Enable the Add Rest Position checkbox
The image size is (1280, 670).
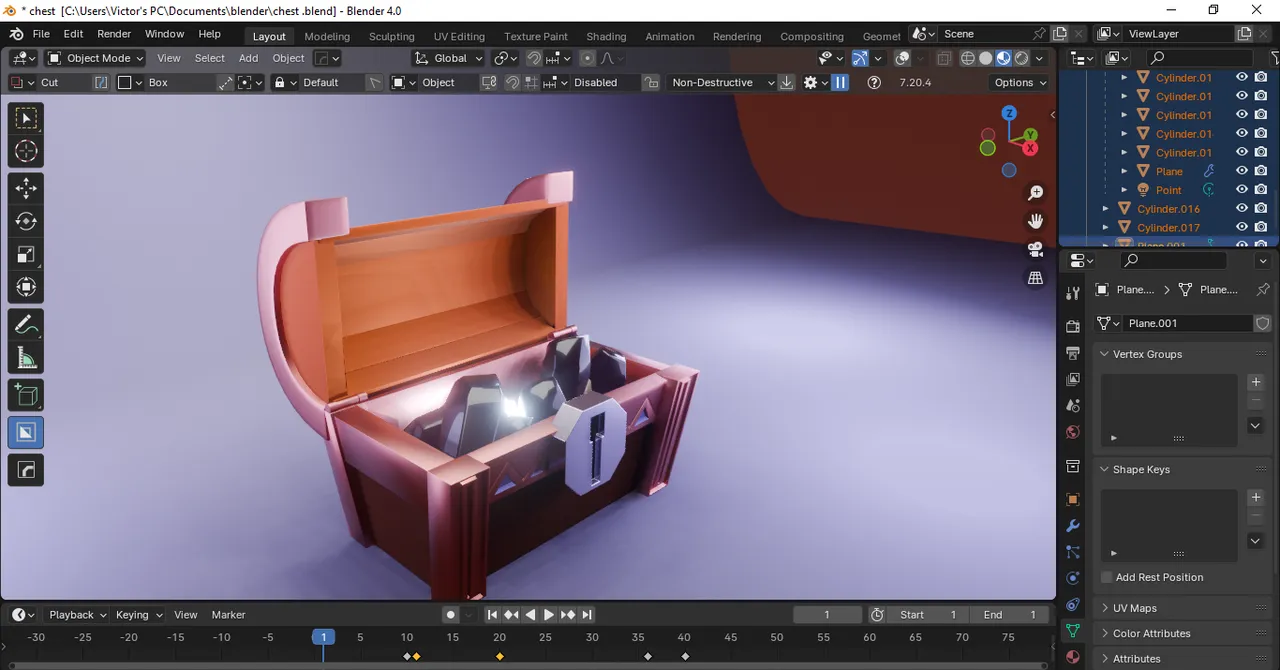1107,577
